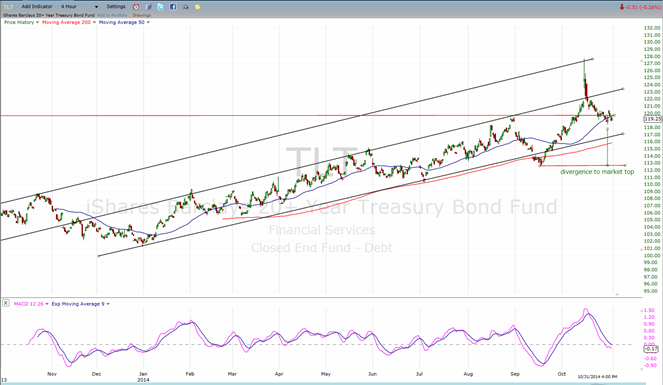Select end handle of upper channel trendline

coord(593,59)
